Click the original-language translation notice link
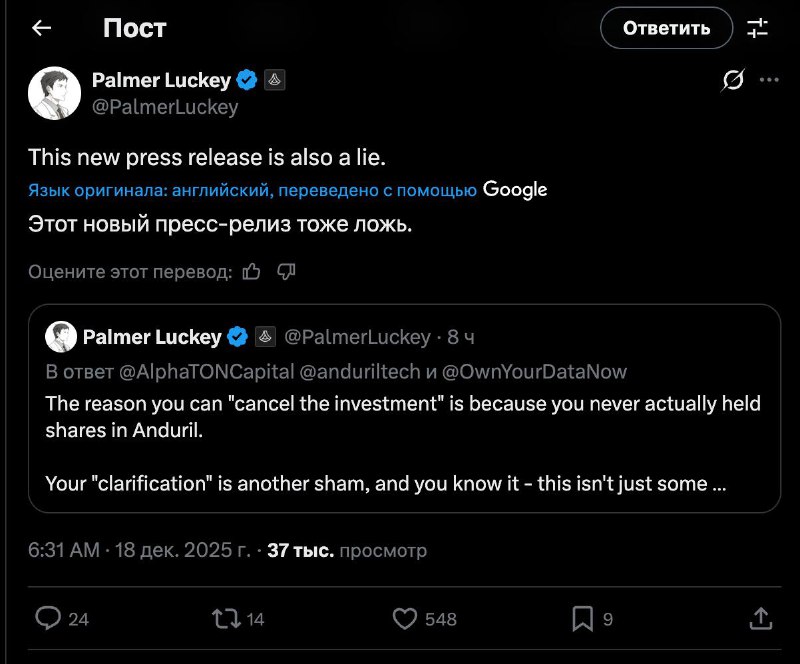800x664 pixels. pyautogui.click(x=252, y=190)
